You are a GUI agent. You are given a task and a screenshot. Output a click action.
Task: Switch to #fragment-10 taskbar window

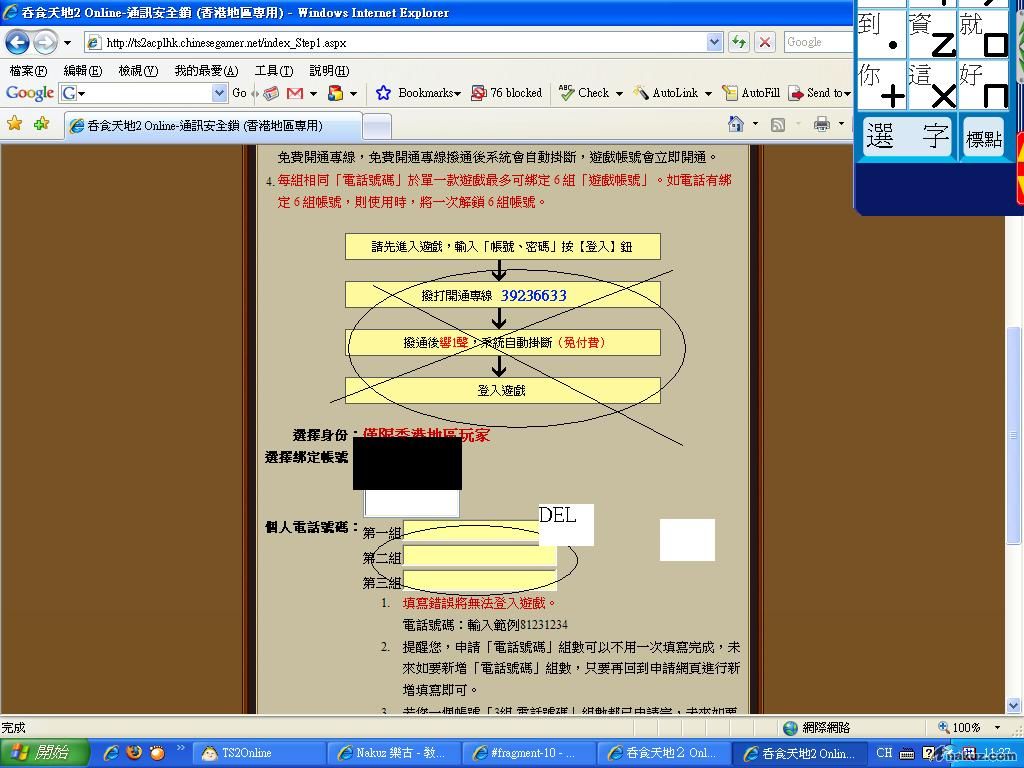coord(529,753)
